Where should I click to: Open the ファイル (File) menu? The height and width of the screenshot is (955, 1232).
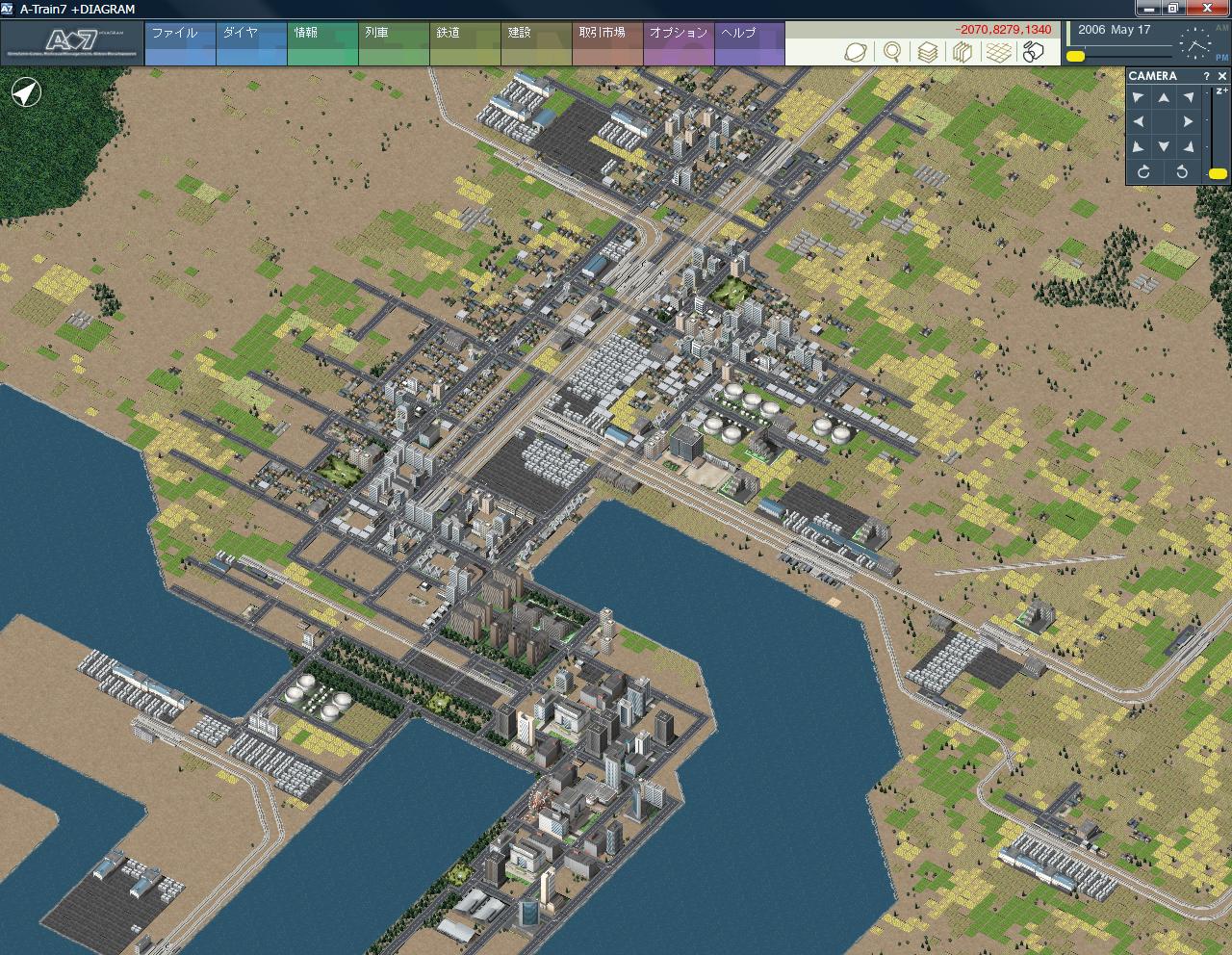pos(180,44)
